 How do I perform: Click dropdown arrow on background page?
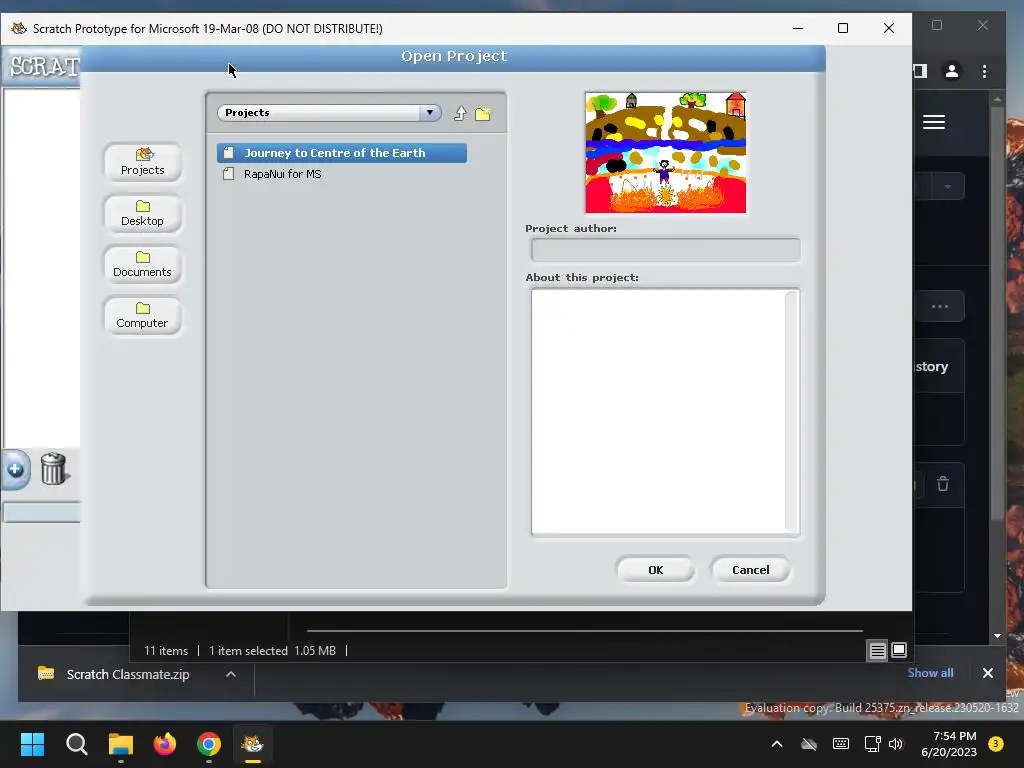(948, 187)
